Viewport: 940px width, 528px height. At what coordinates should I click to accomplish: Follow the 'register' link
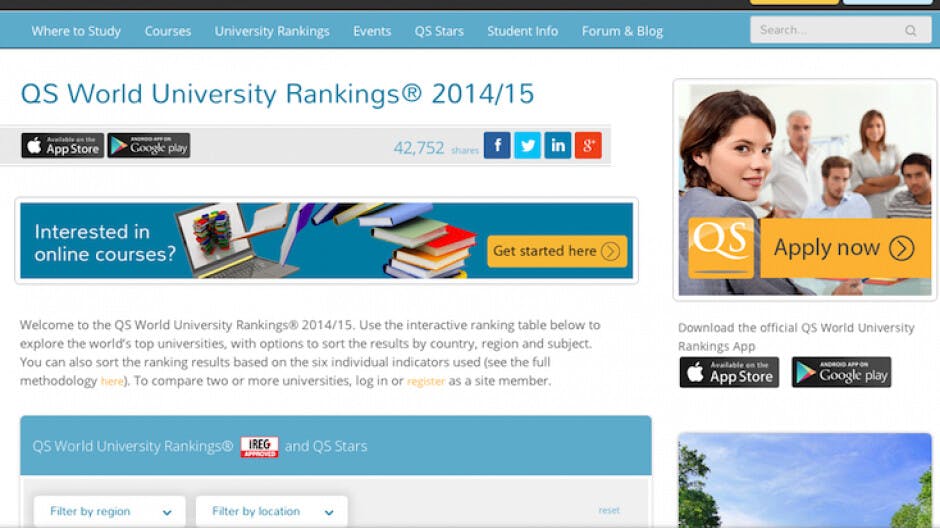(426, 381)
